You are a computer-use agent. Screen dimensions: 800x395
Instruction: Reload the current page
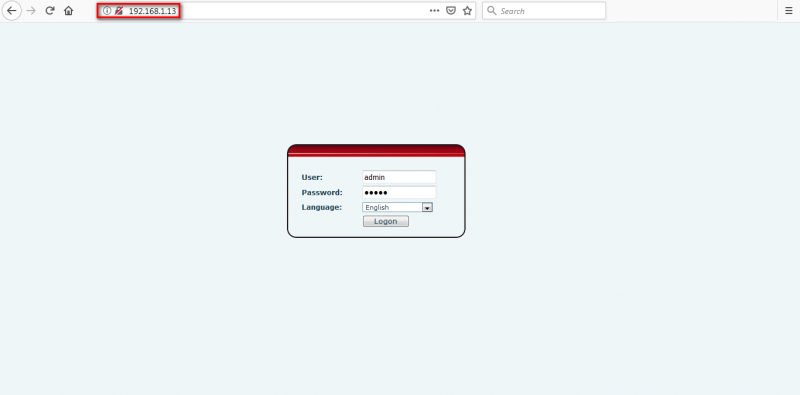[50, 11]
